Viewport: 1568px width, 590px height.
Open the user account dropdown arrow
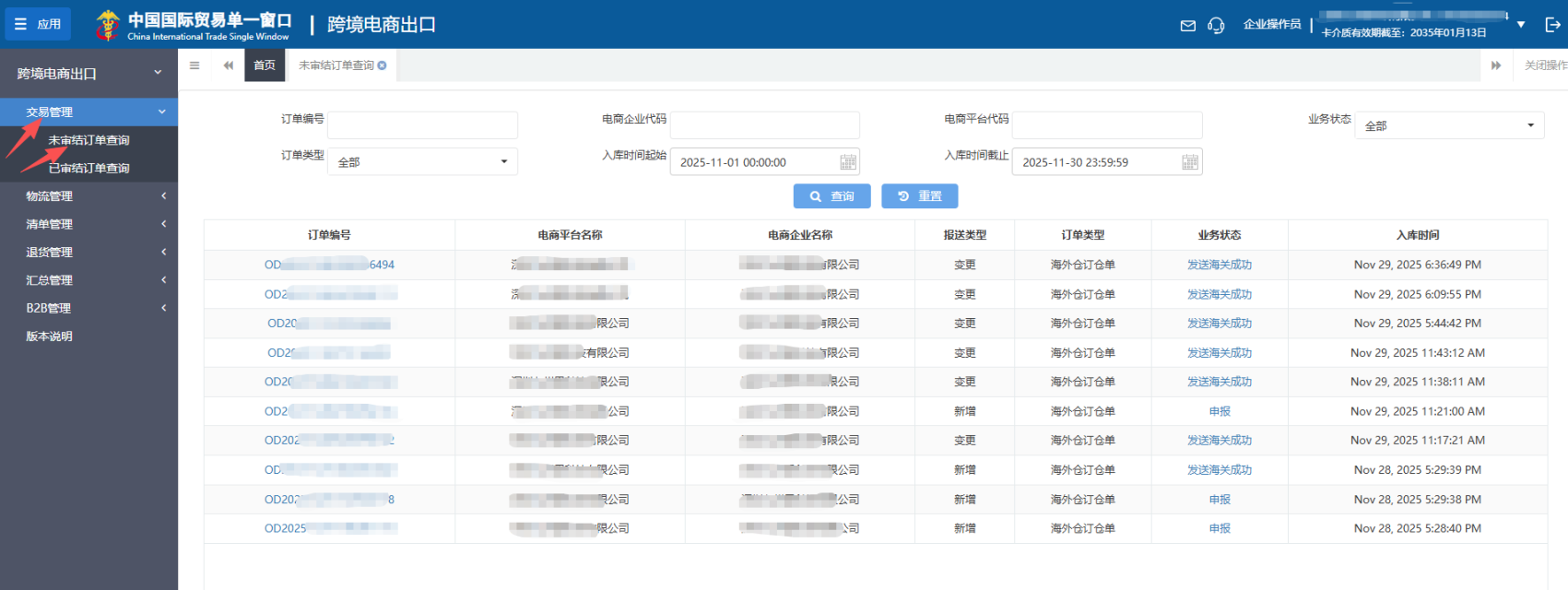click(1521, 25)
